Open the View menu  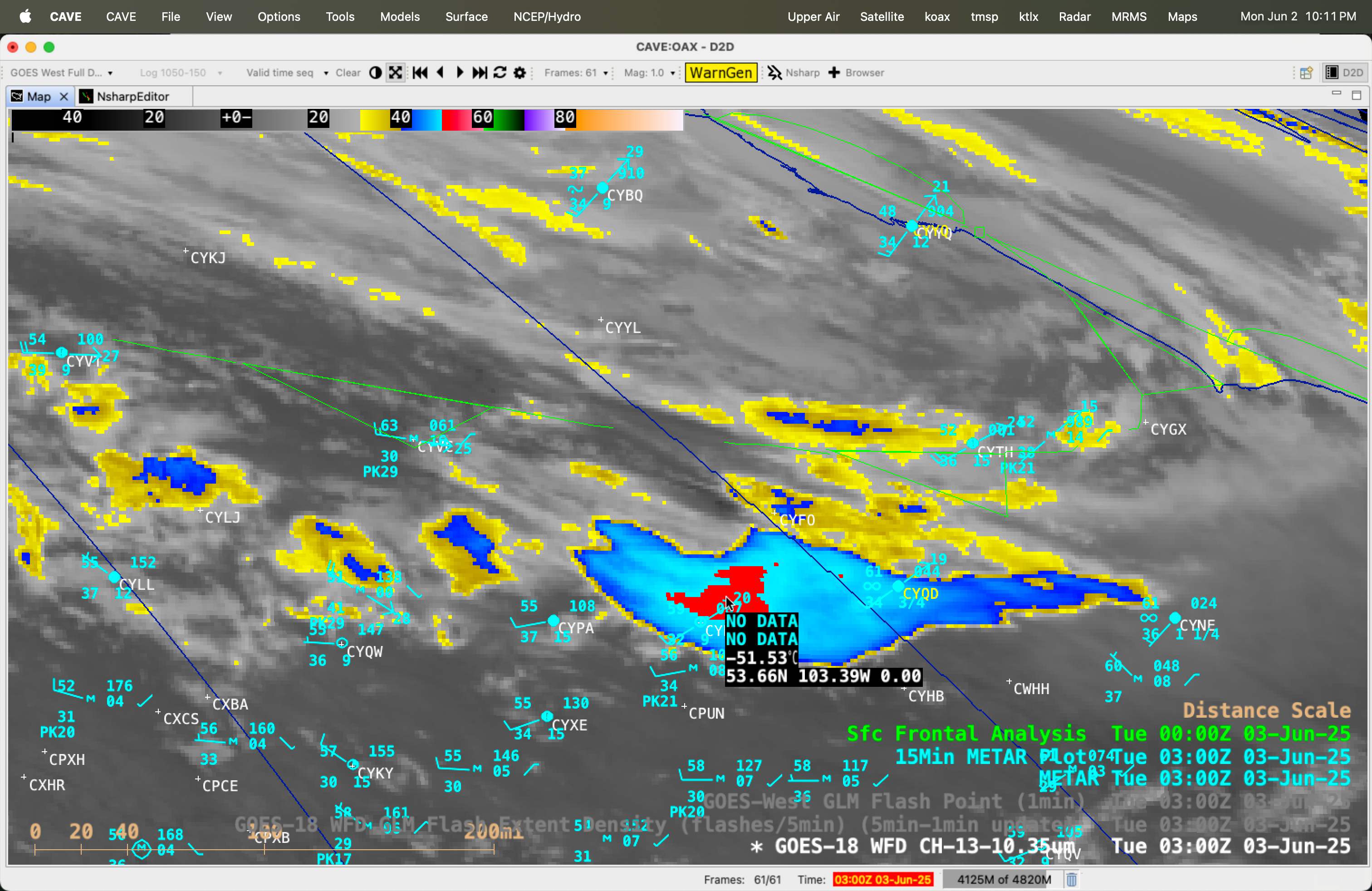click(x=219, y=16)
